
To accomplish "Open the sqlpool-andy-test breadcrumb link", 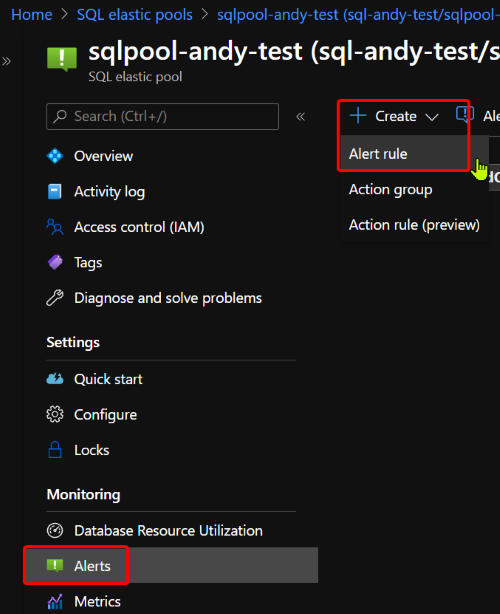I will 358,15.
